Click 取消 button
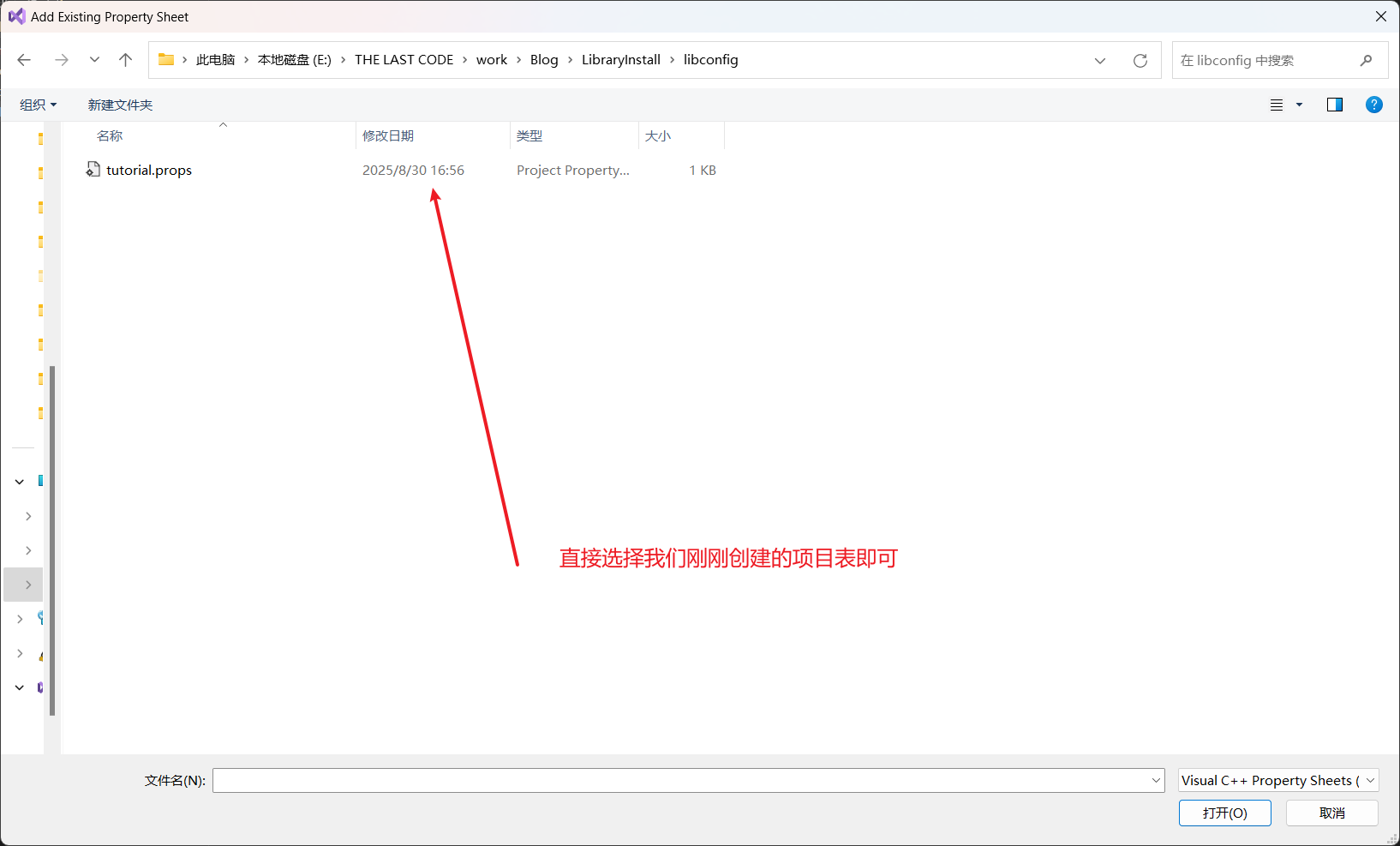Image resolution: width=1400 pixels, height=846 pixels. pyautogui.click(x=1332, y=813)
